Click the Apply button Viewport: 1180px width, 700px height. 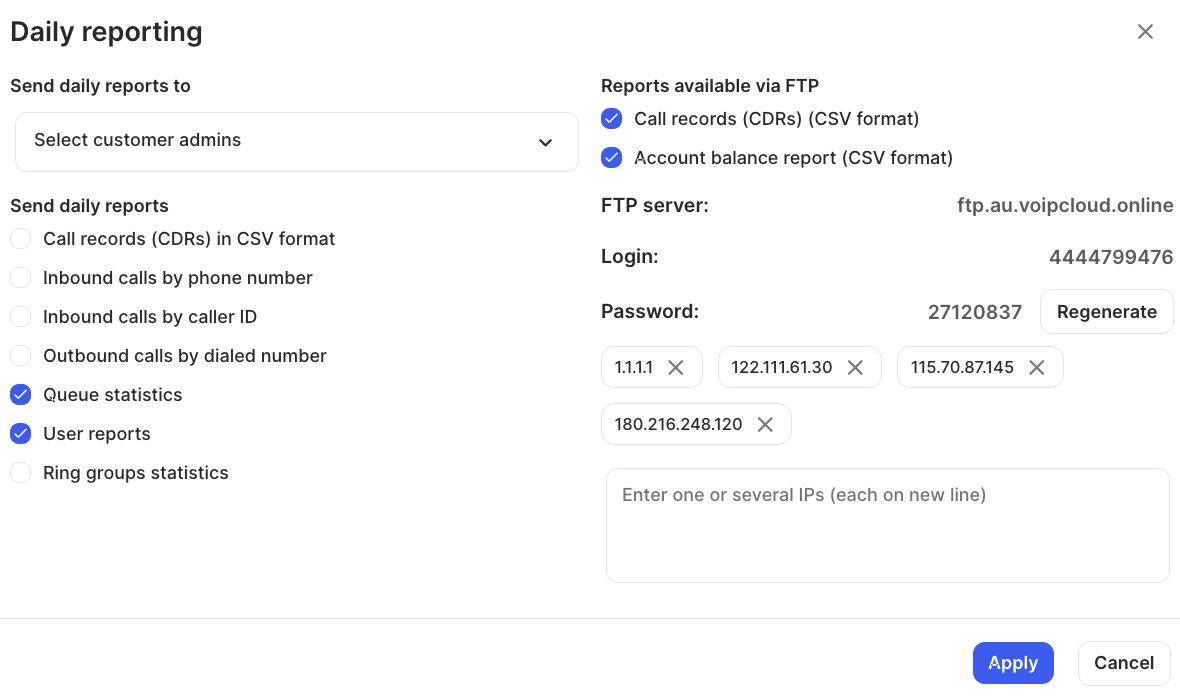pos(1013,663)
